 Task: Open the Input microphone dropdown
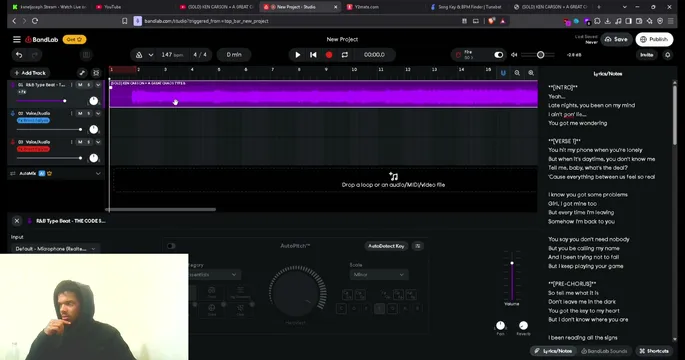[x=55, y=249]
